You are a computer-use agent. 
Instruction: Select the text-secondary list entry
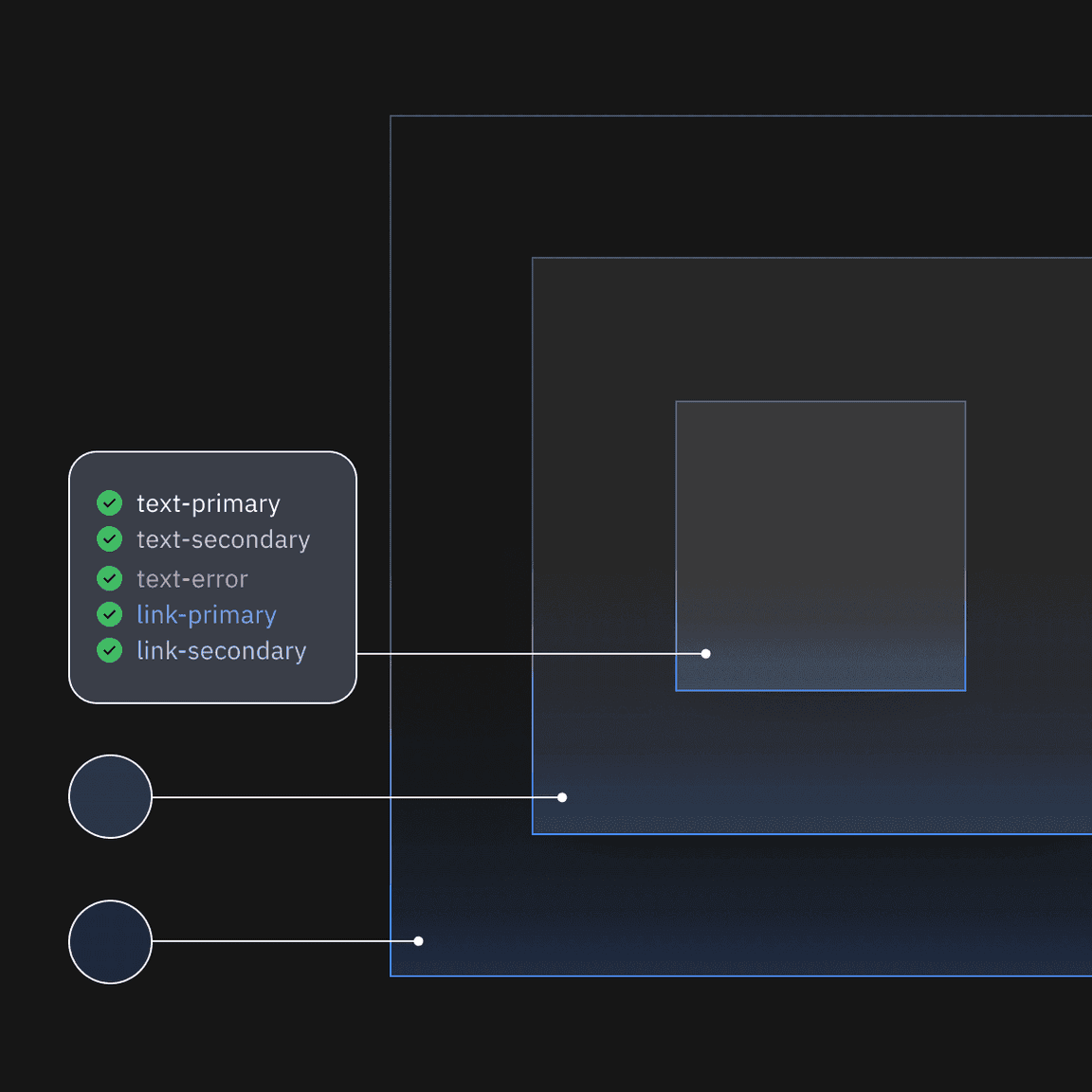[x=224, y=539]
